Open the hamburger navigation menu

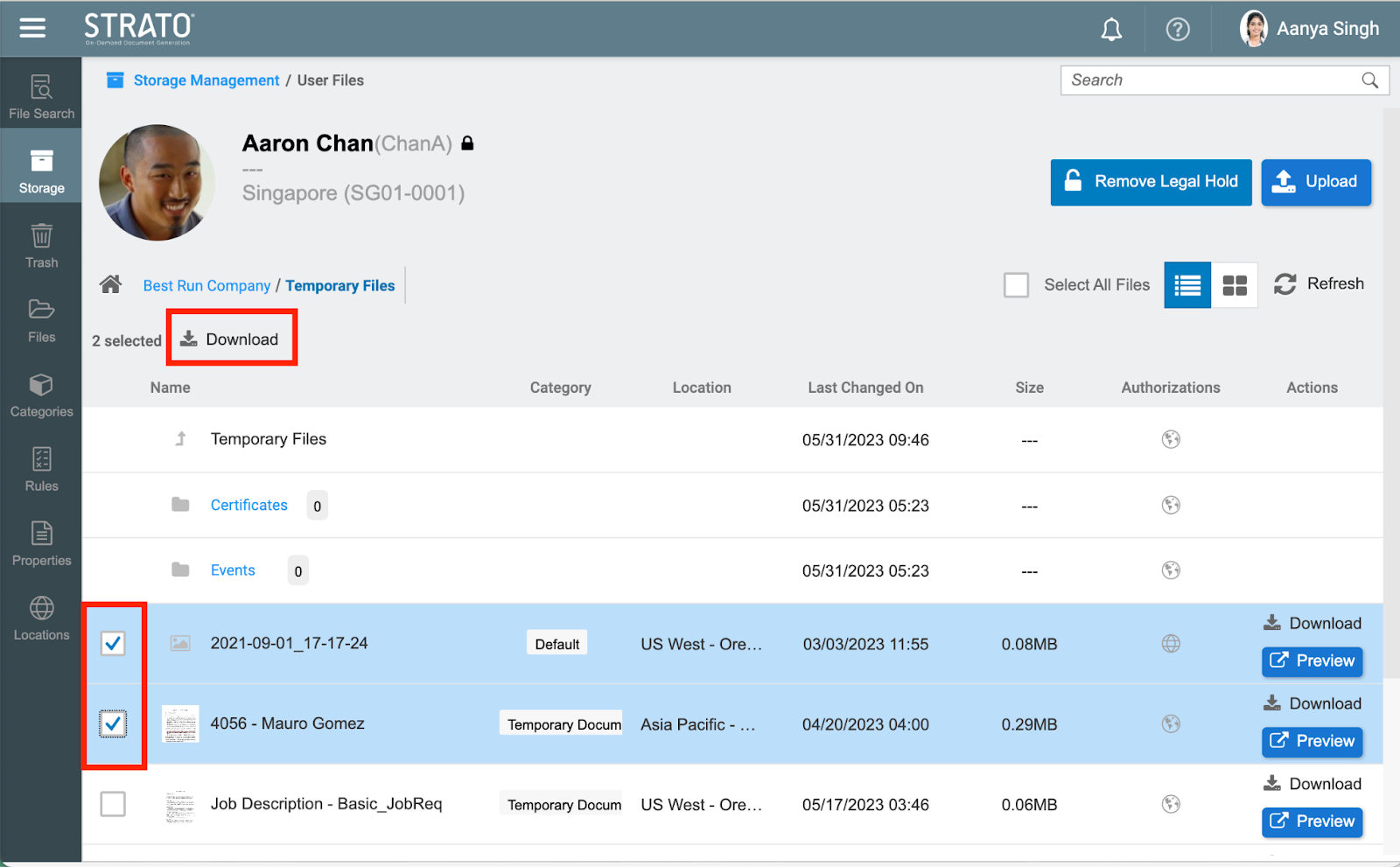32,28
